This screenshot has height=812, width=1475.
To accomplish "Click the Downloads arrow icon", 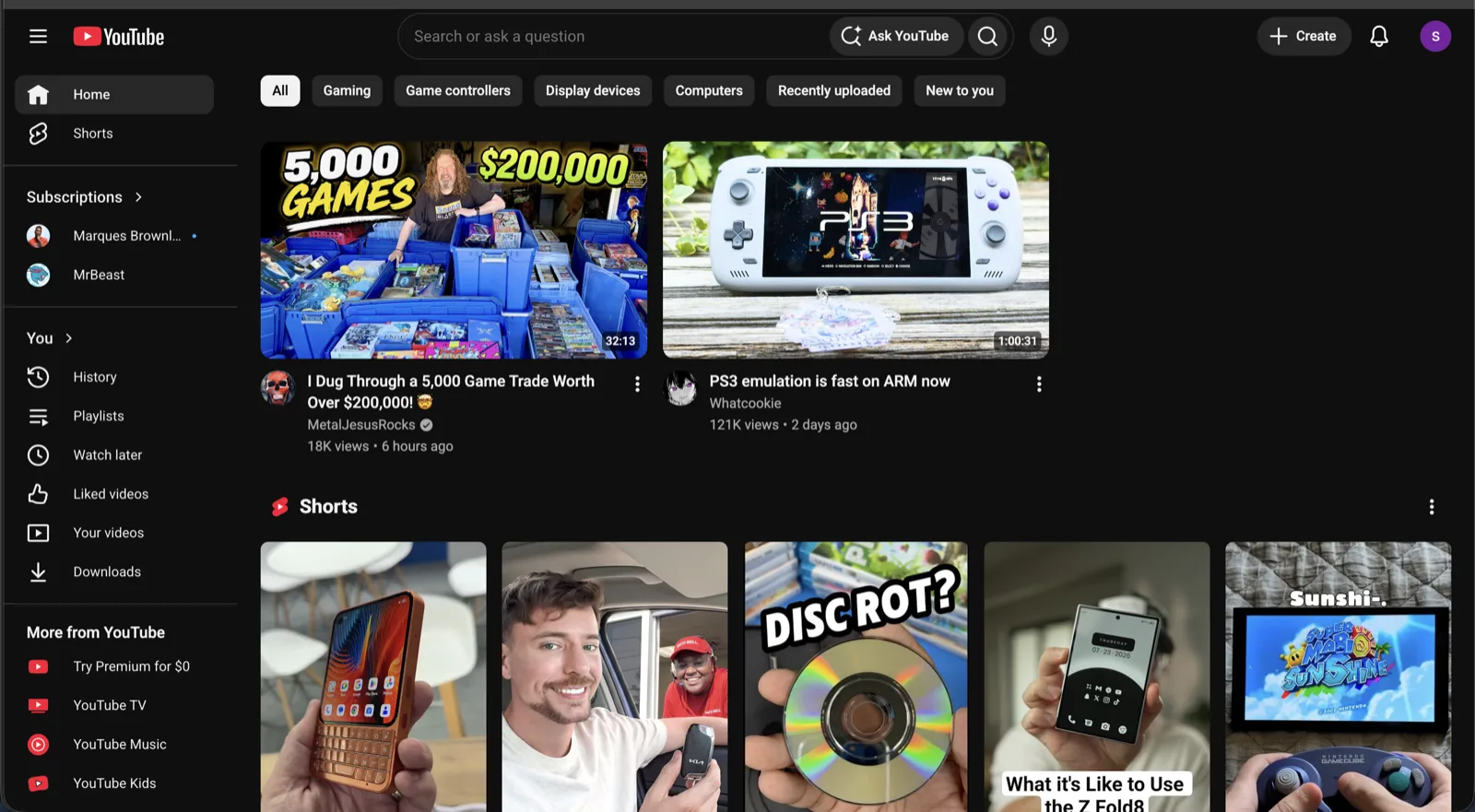I will point(38,572).
